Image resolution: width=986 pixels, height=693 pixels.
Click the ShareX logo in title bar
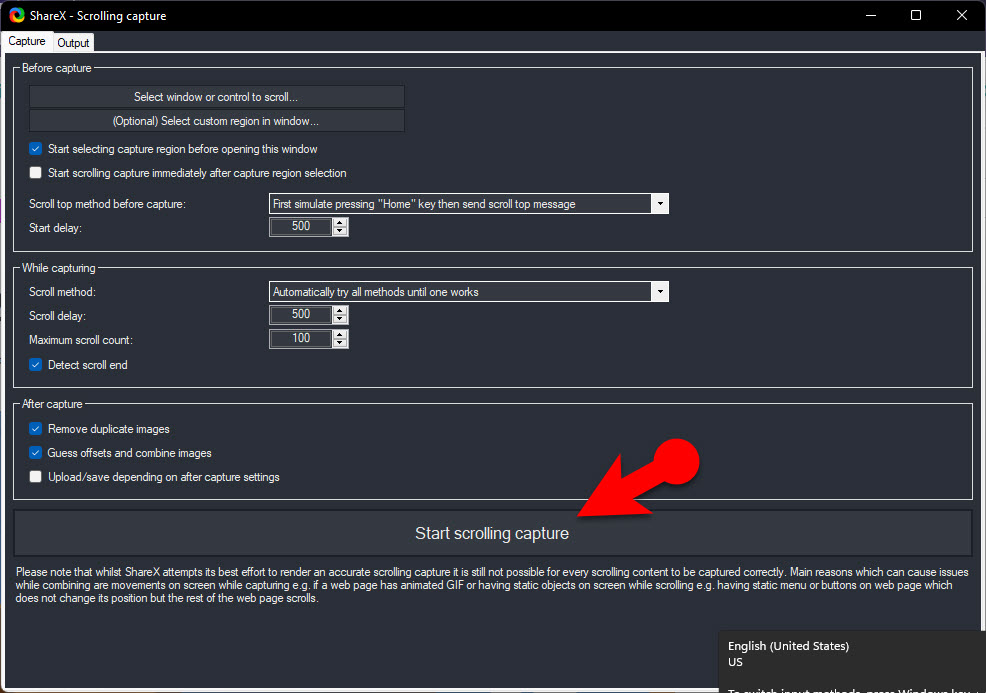coord(17,15)
